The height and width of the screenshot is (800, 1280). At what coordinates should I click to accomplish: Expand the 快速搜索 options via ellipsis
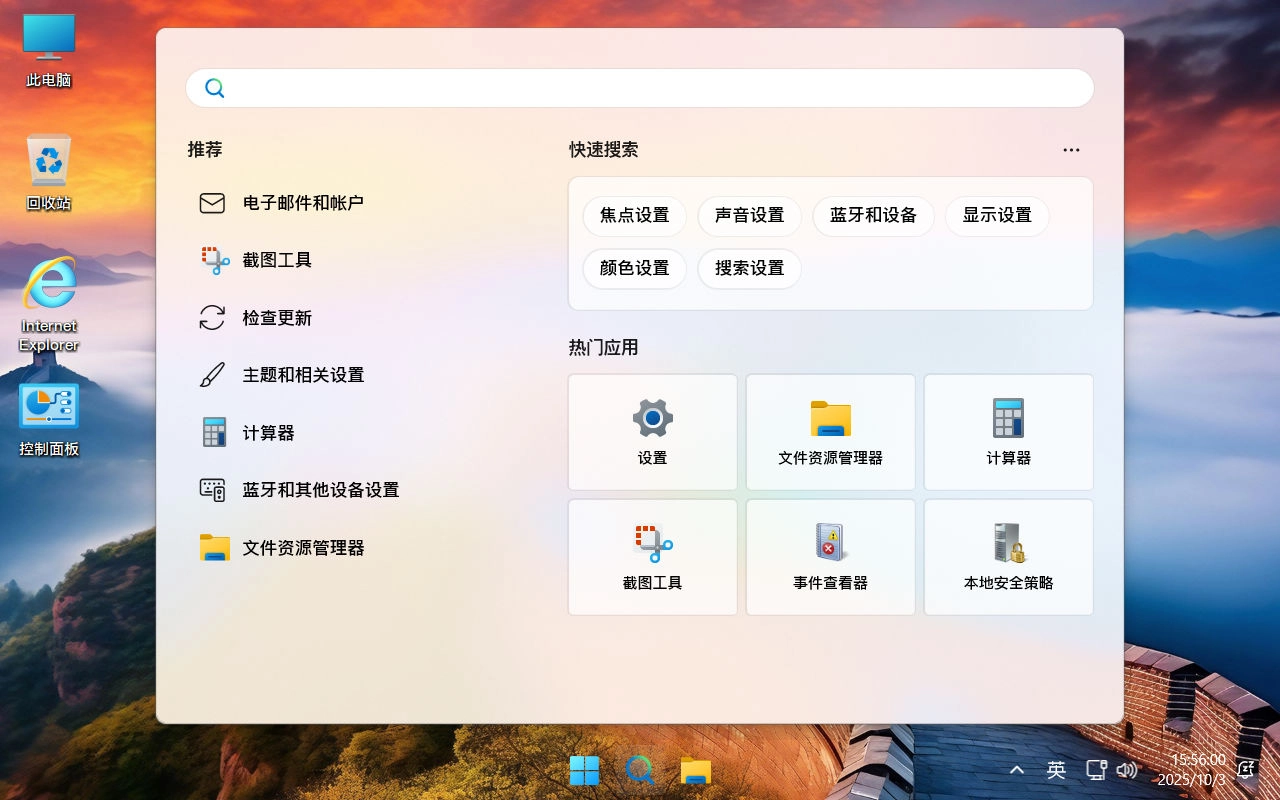(x=1071, y=149)
